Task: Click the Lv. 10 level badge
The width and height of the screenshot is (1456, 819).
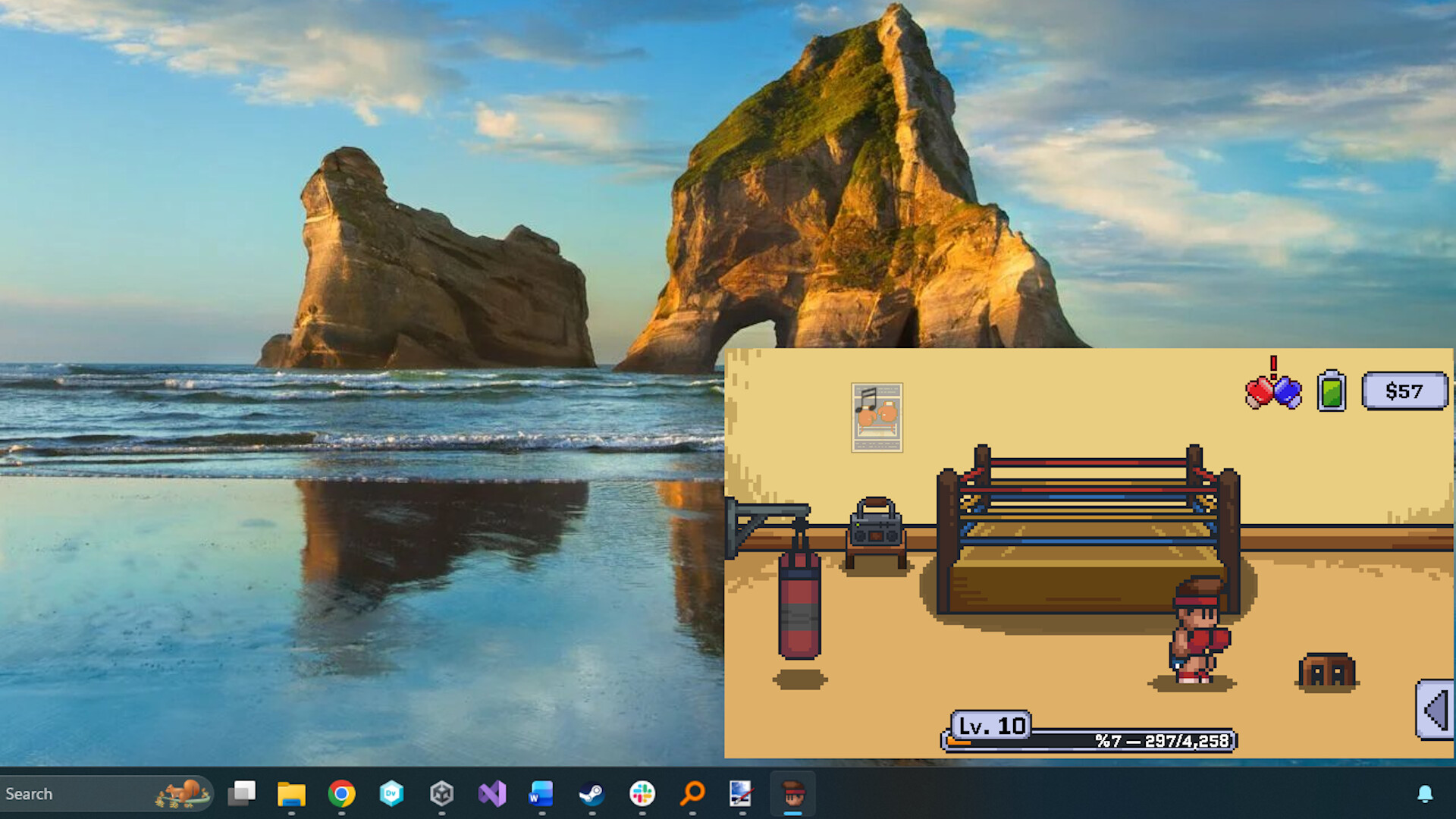Action: 990,726
